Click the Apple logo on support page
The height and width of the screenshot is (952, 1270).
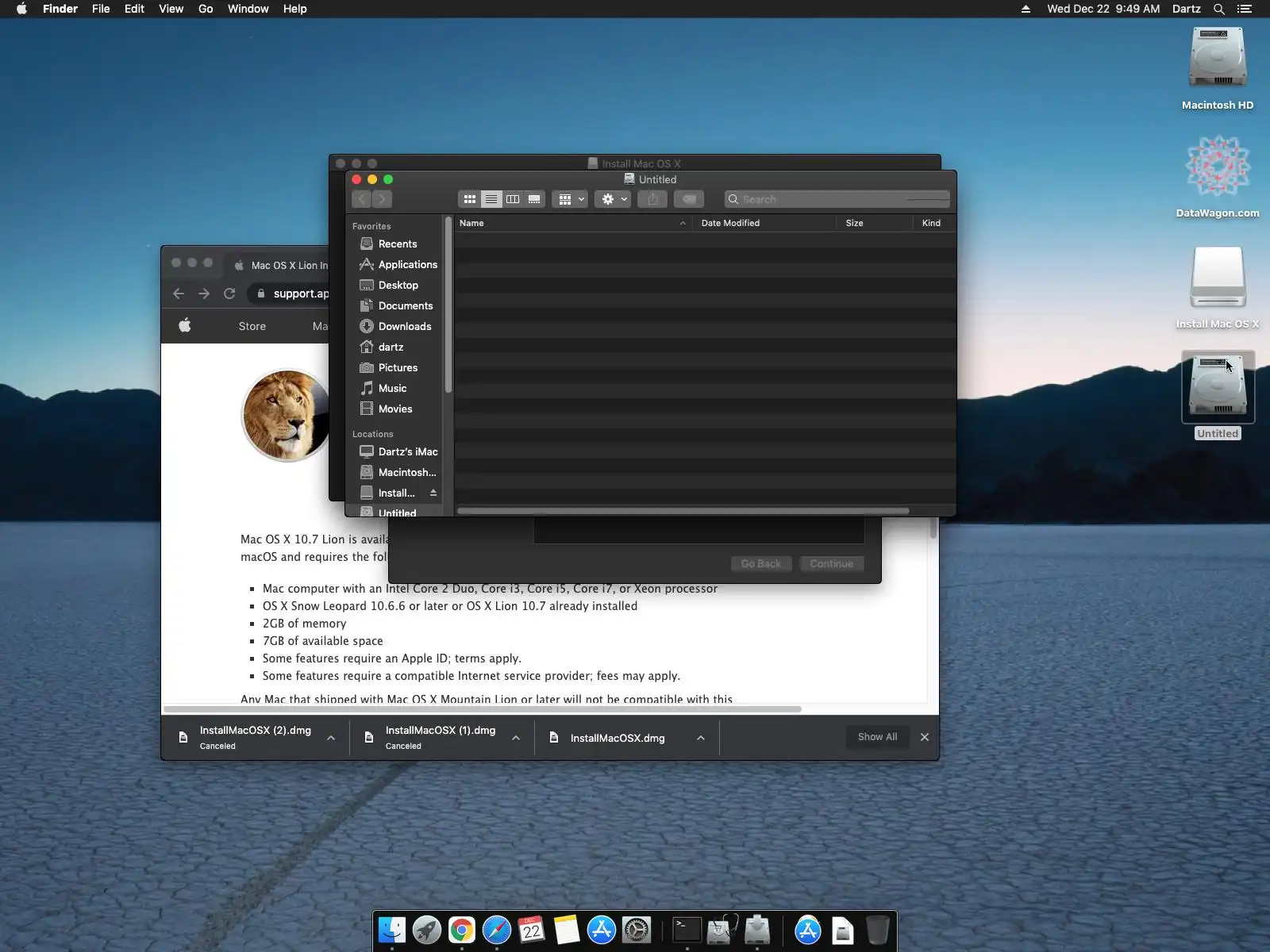[185, 325]
